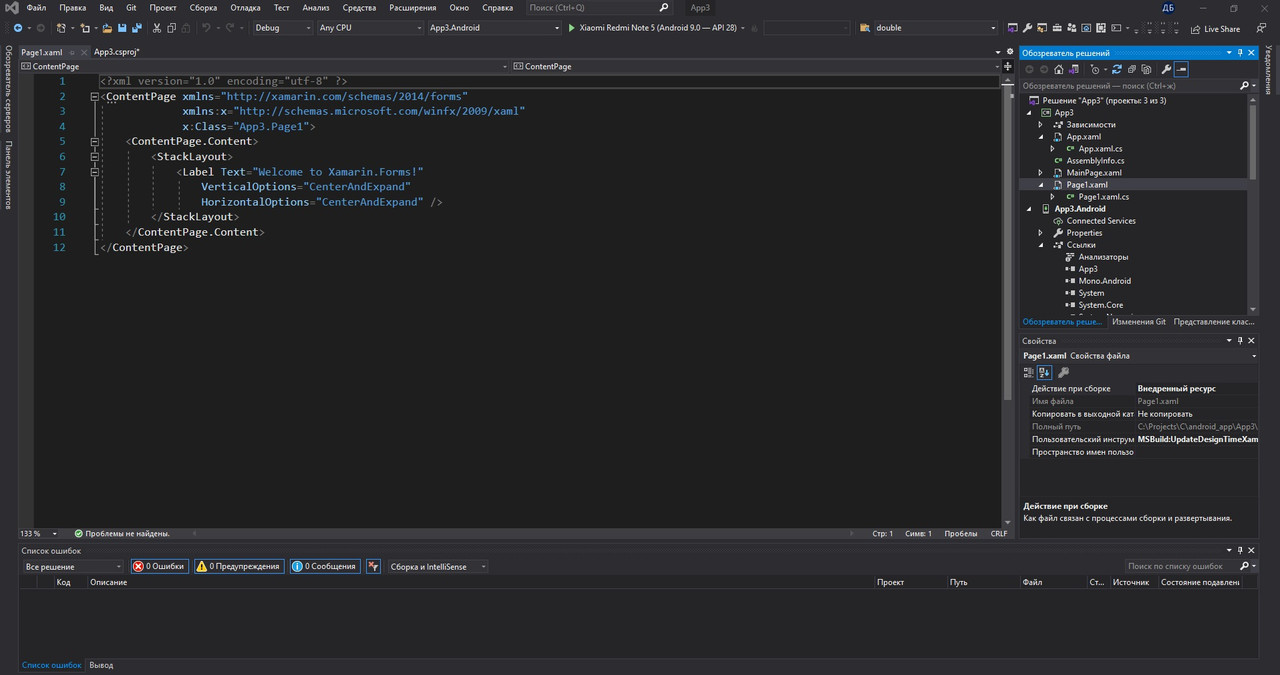Collapse the App3.Android project node
The height and width of the screenshot is (675, 1280).
pyautogui.click(x=1030, y=209)
